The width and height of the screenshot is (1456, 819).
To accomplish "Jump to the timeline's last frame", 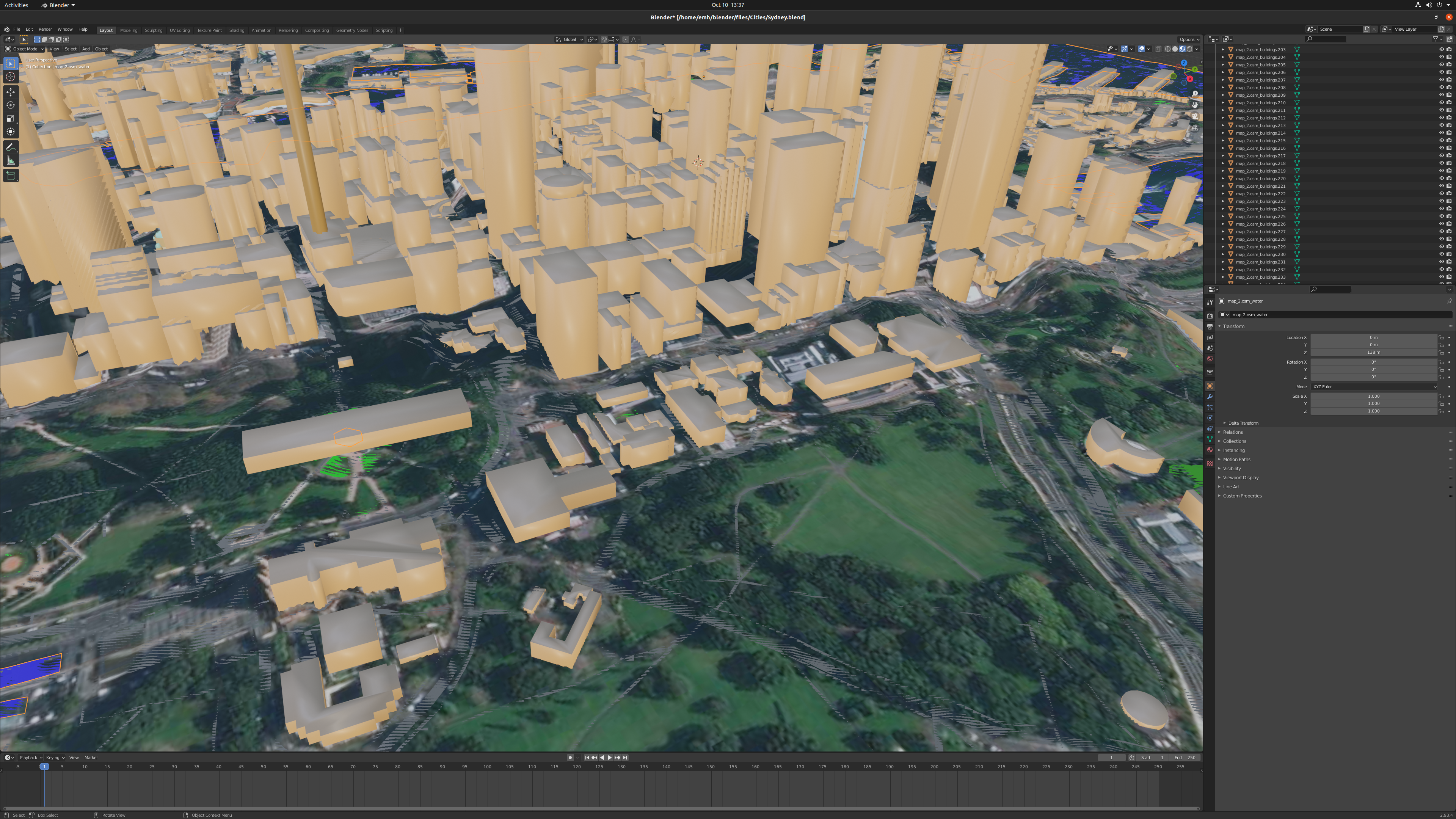I will (x=624, y=758).
